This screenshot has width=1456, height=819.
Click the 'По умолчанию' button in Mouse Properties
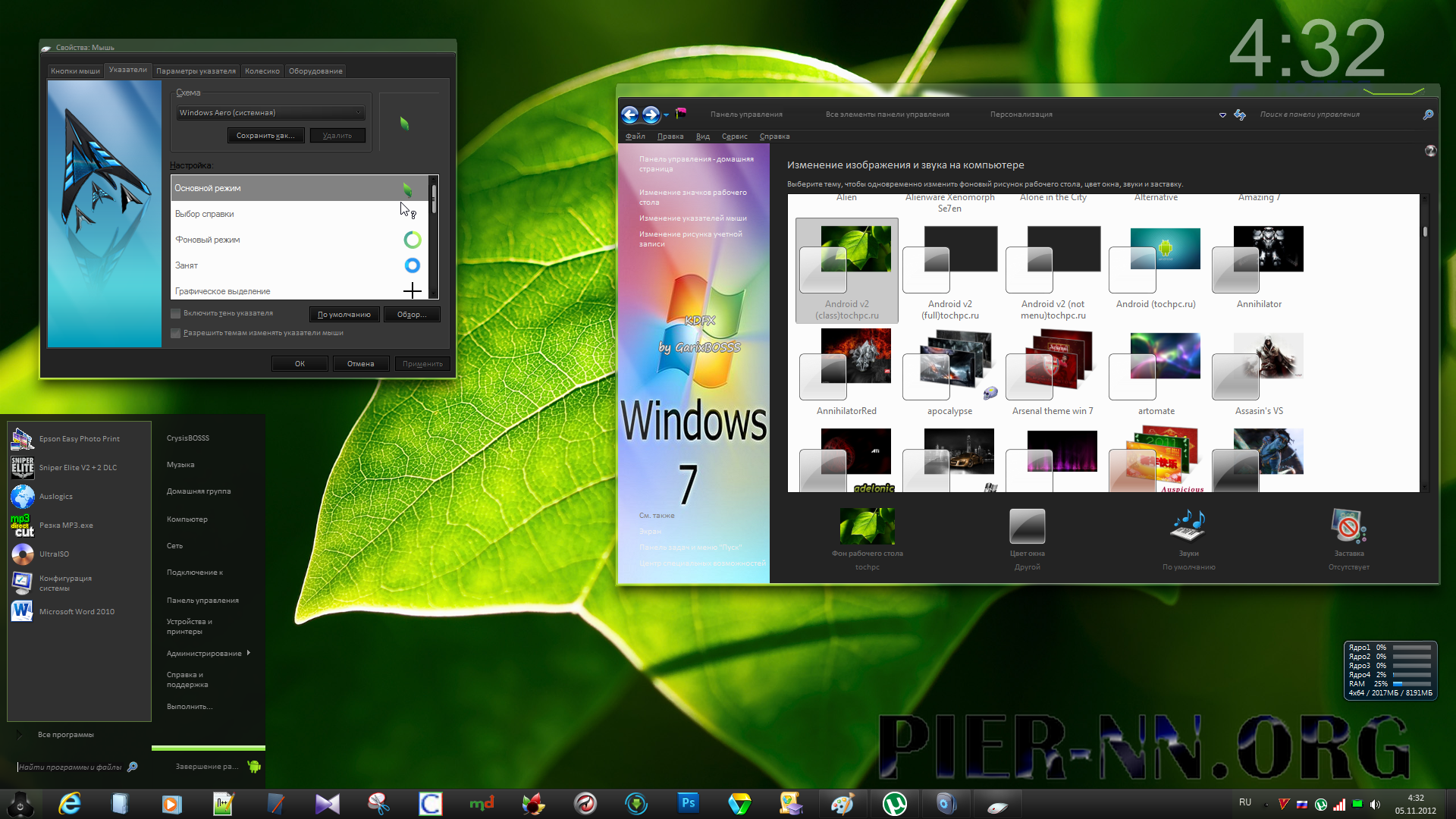(344, 315)
